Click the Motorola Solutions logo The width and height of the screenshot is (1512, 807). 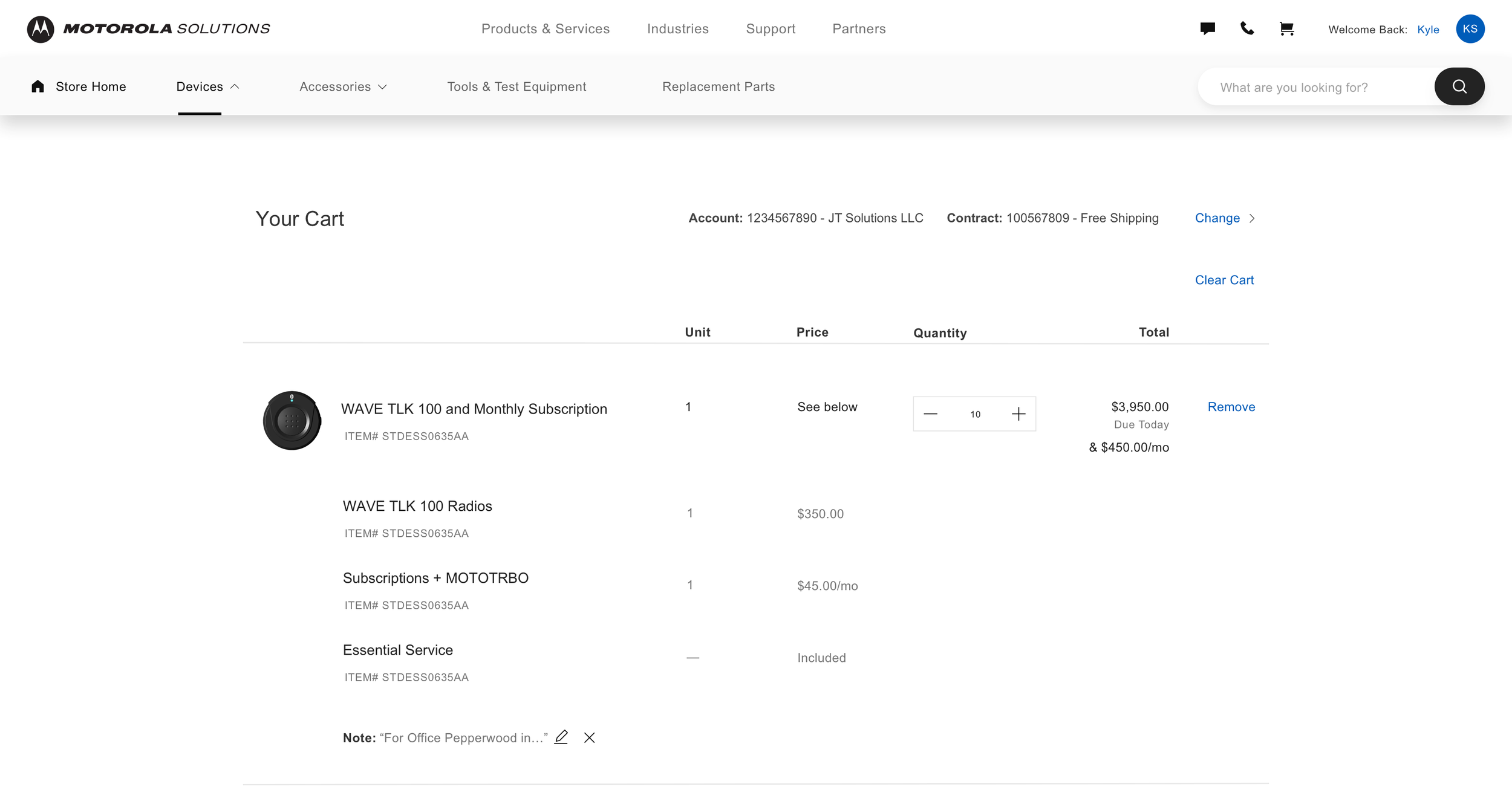(x=148, y=29)
